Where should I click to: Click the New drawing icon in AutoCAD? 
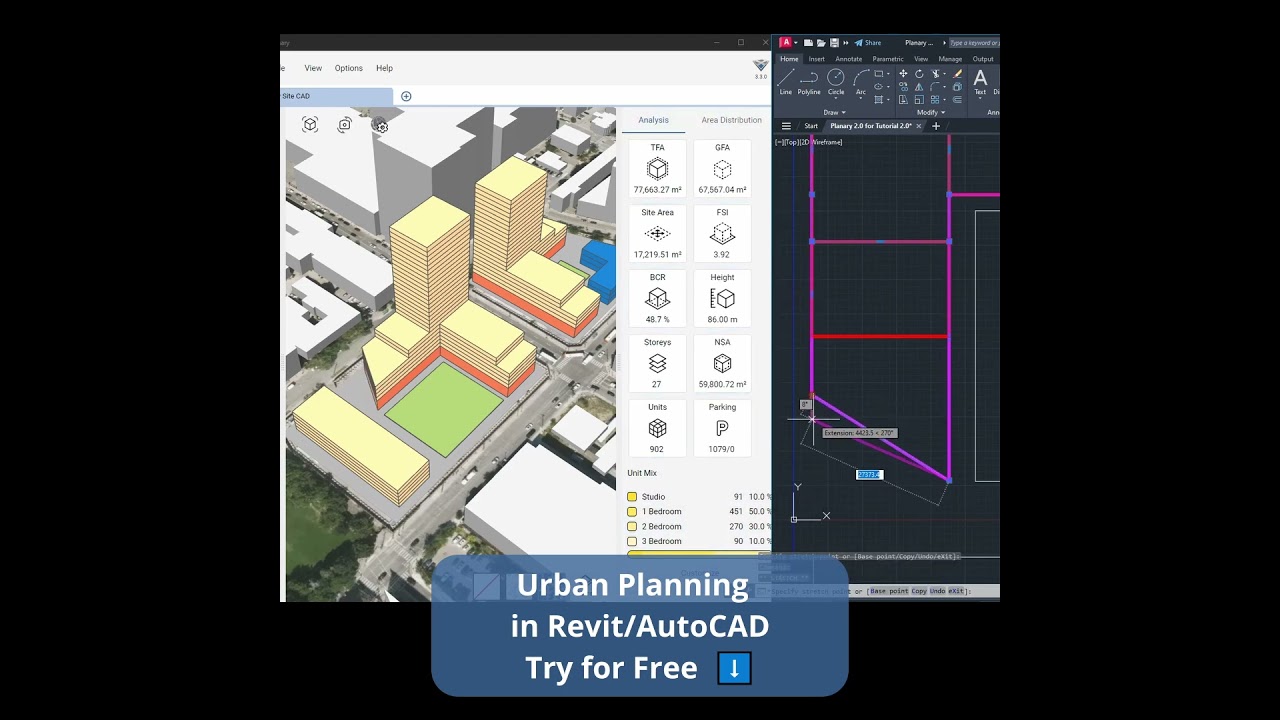pos(808,43)
